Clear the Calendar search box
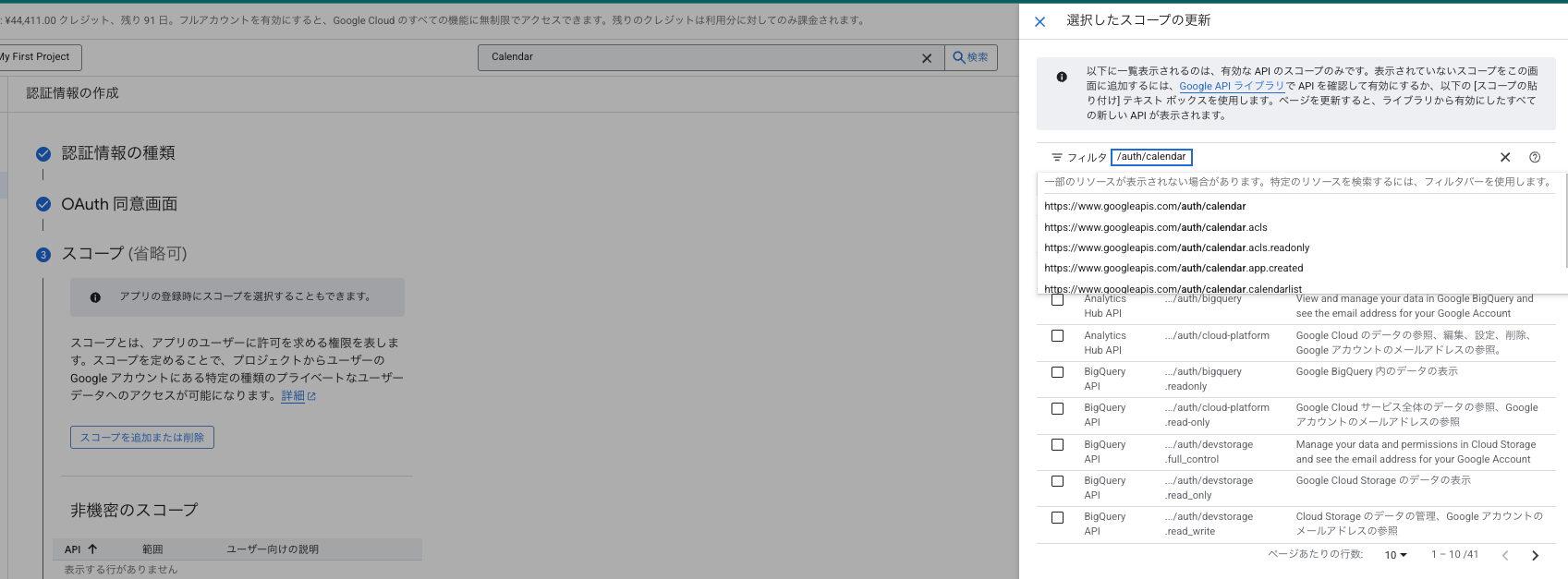1568x579 pixels. (x=927, y=58)
